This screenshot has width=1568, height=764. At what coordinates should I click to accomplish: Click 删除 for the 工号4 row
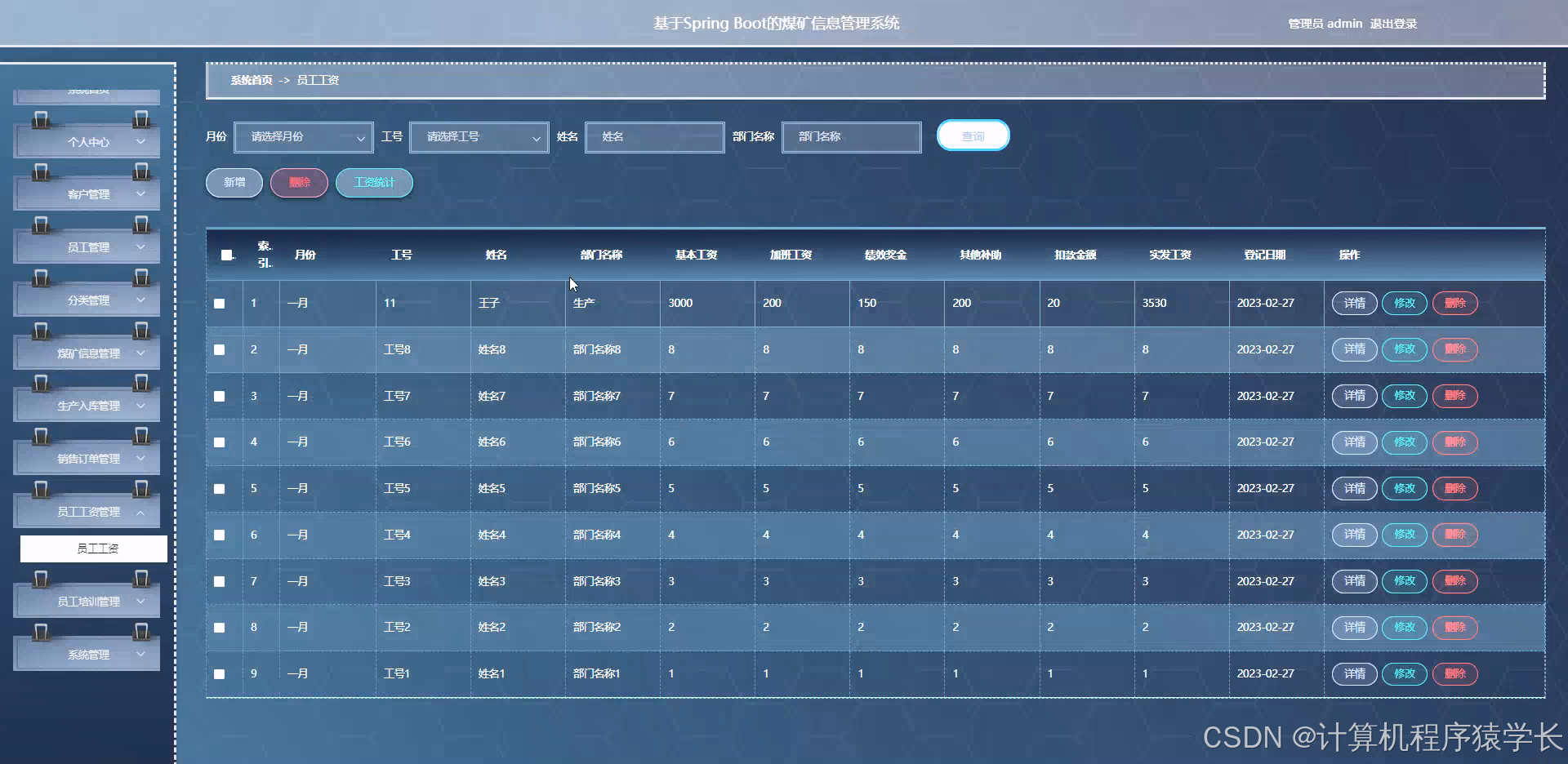[x=1455, y=535]
